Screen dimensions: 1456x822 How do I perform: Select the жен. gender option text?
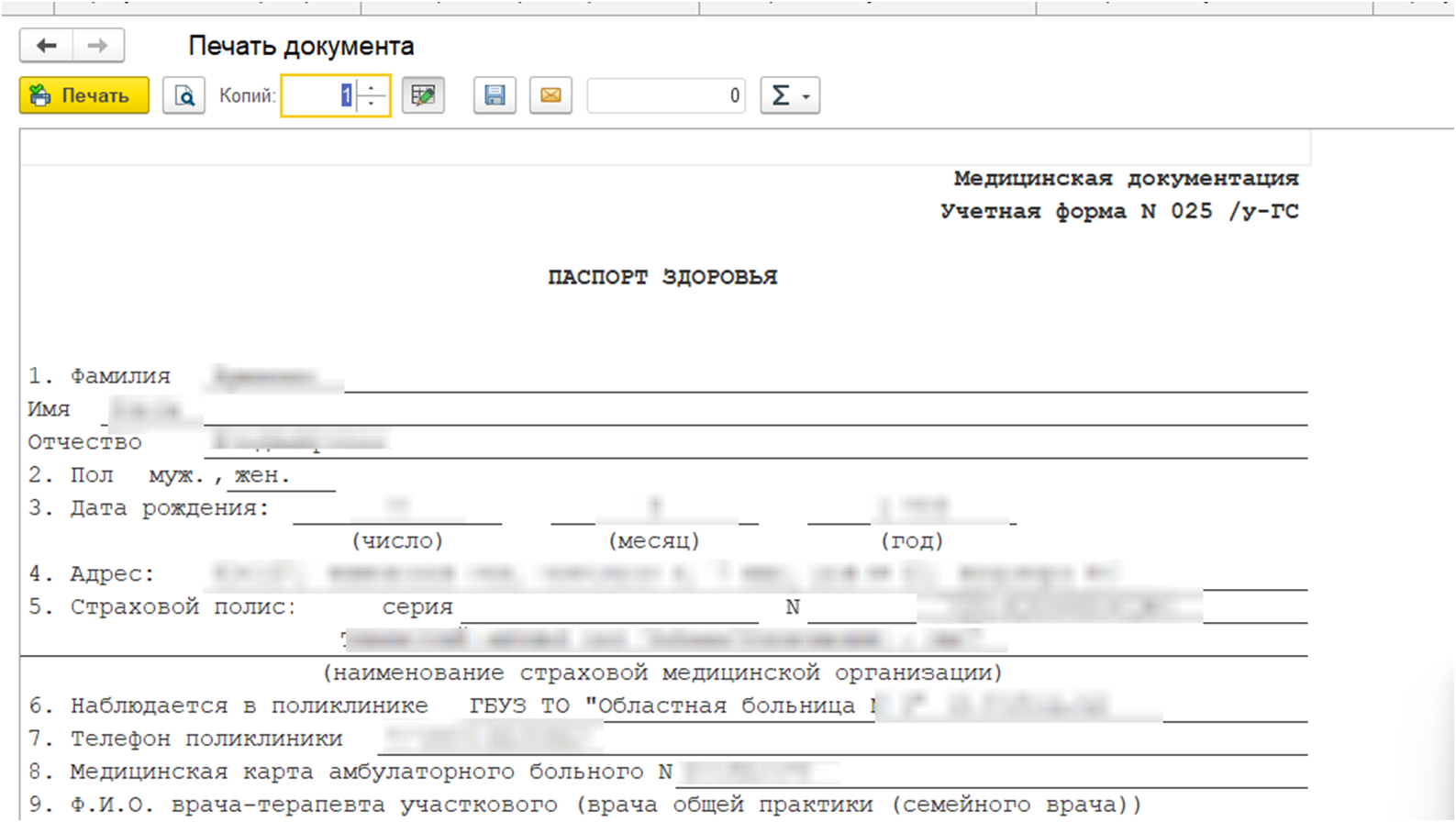click(262, 475)
